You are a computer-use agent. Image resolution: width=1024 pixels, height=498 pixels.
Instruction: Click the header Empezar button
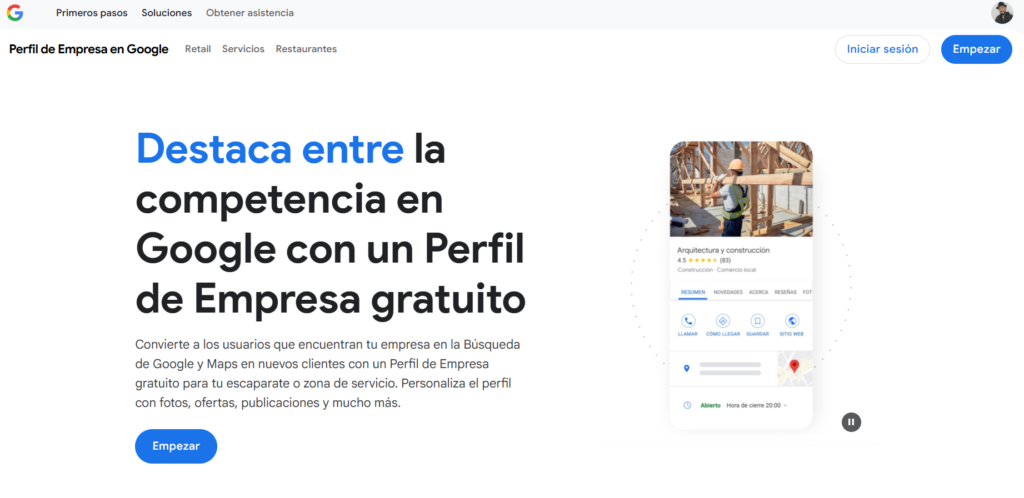[976, 50]
